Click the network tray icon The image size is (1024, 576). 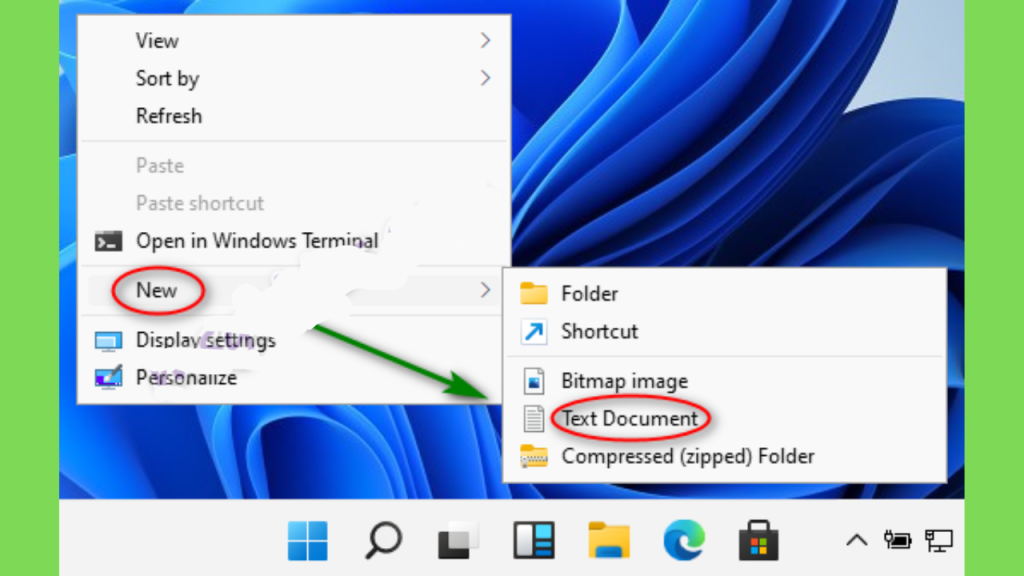[x=939, y=541]
